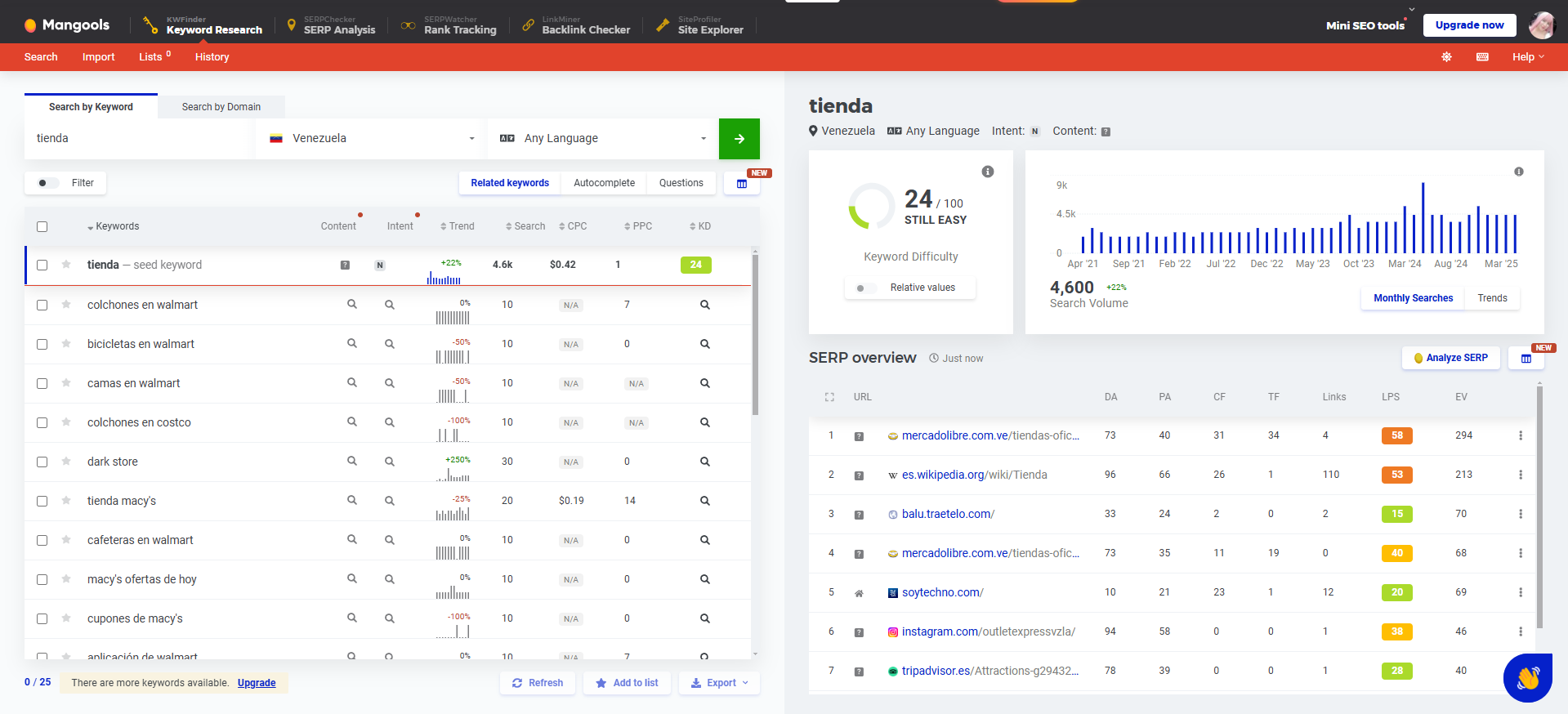
Task: Check 'colchones en costco' checkbox
Action: [x=42, y=422]
